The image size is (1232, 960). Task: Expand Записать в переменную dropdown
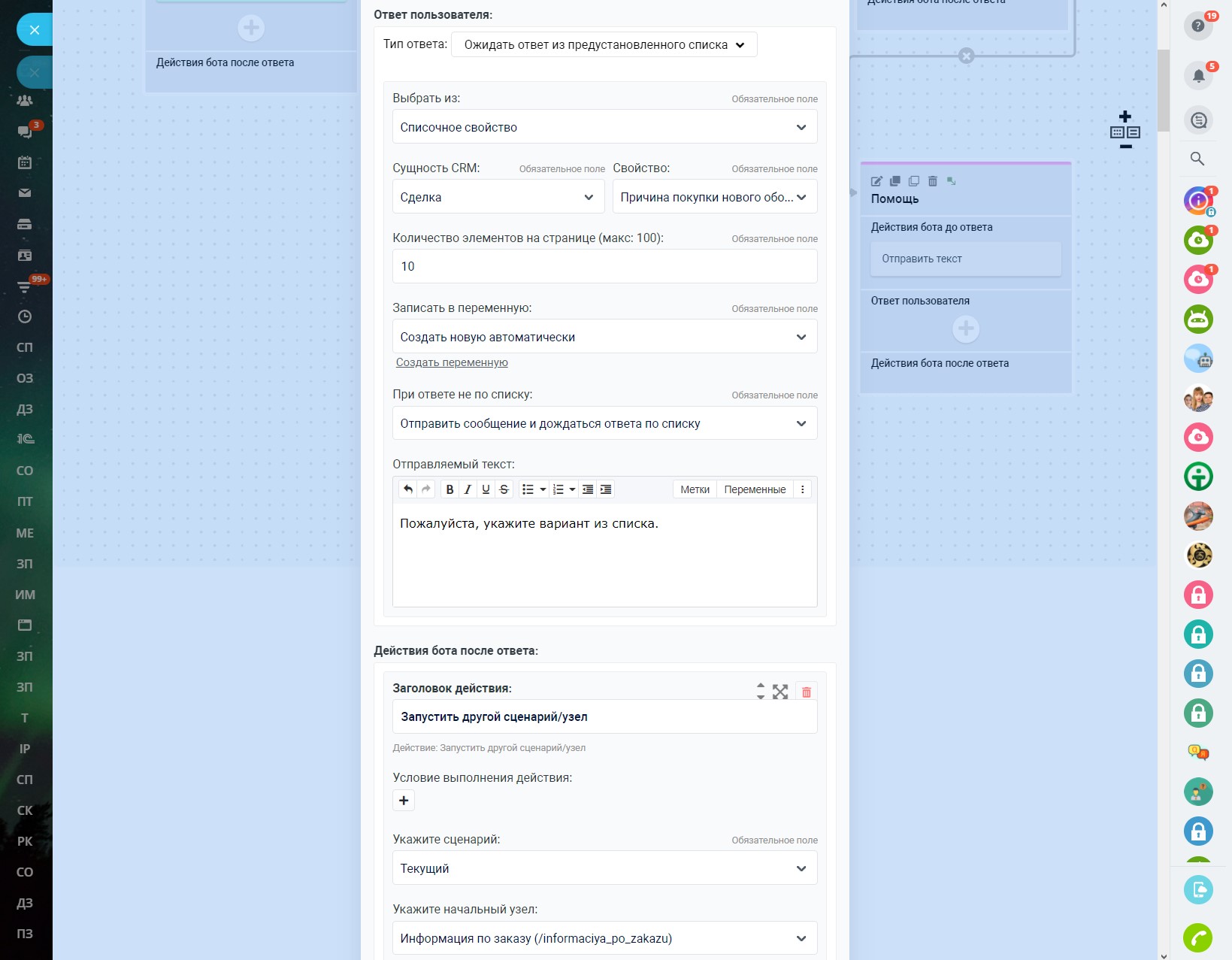[605, 337]
